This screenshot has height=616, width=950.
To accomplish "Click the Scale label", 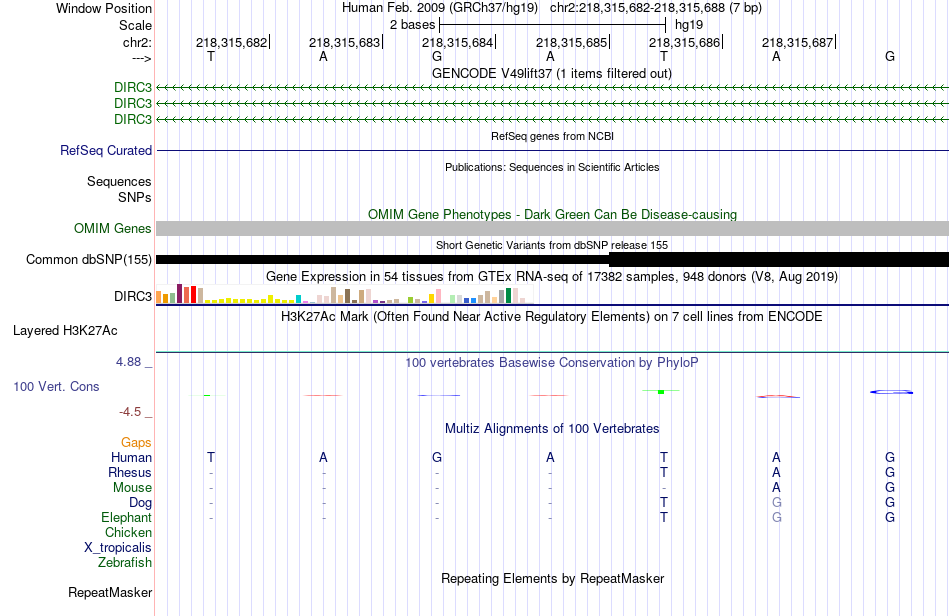I will [136, 25].
